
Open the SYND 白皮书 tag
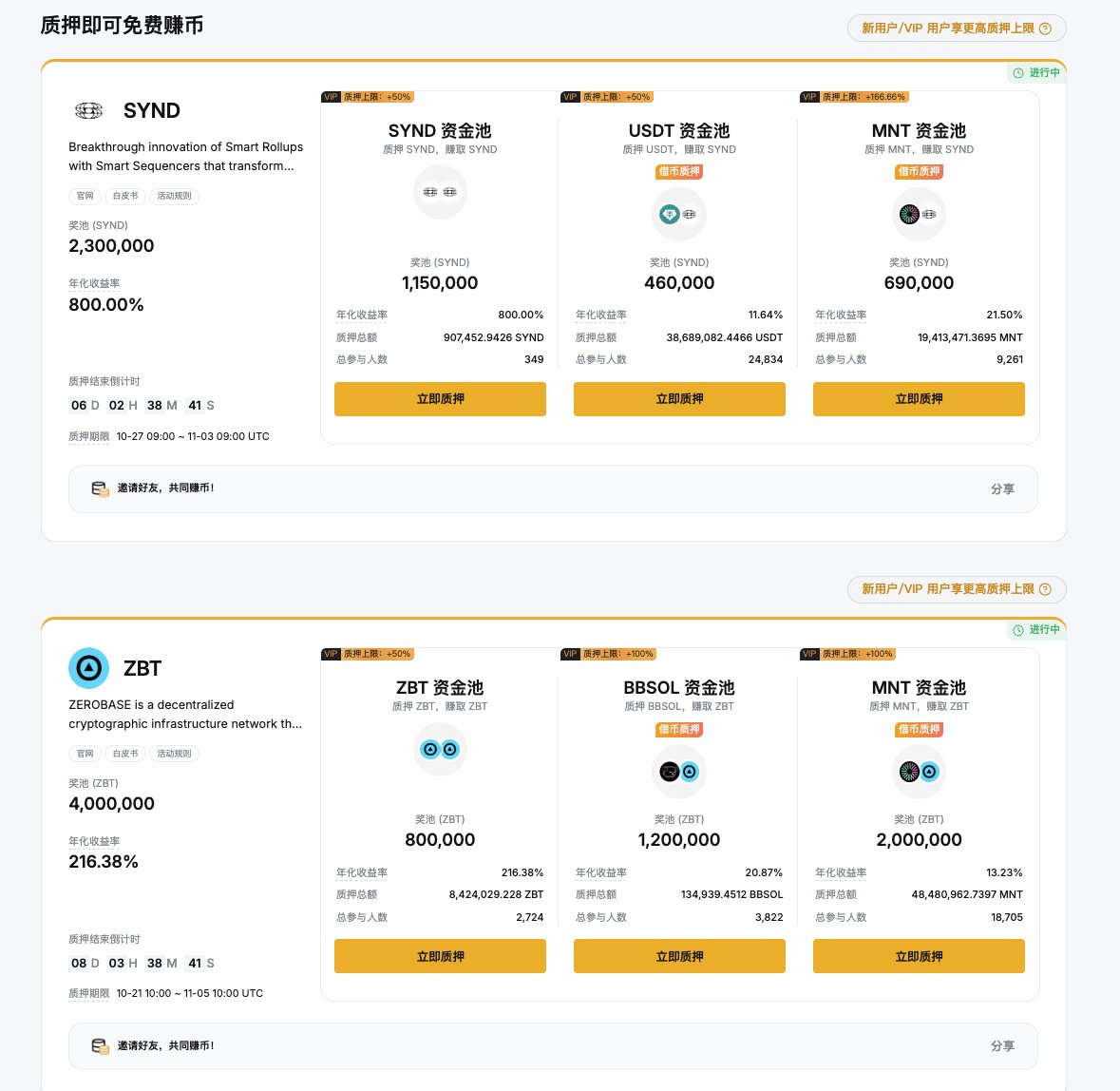pyautogui.click(x=125, y=196)
